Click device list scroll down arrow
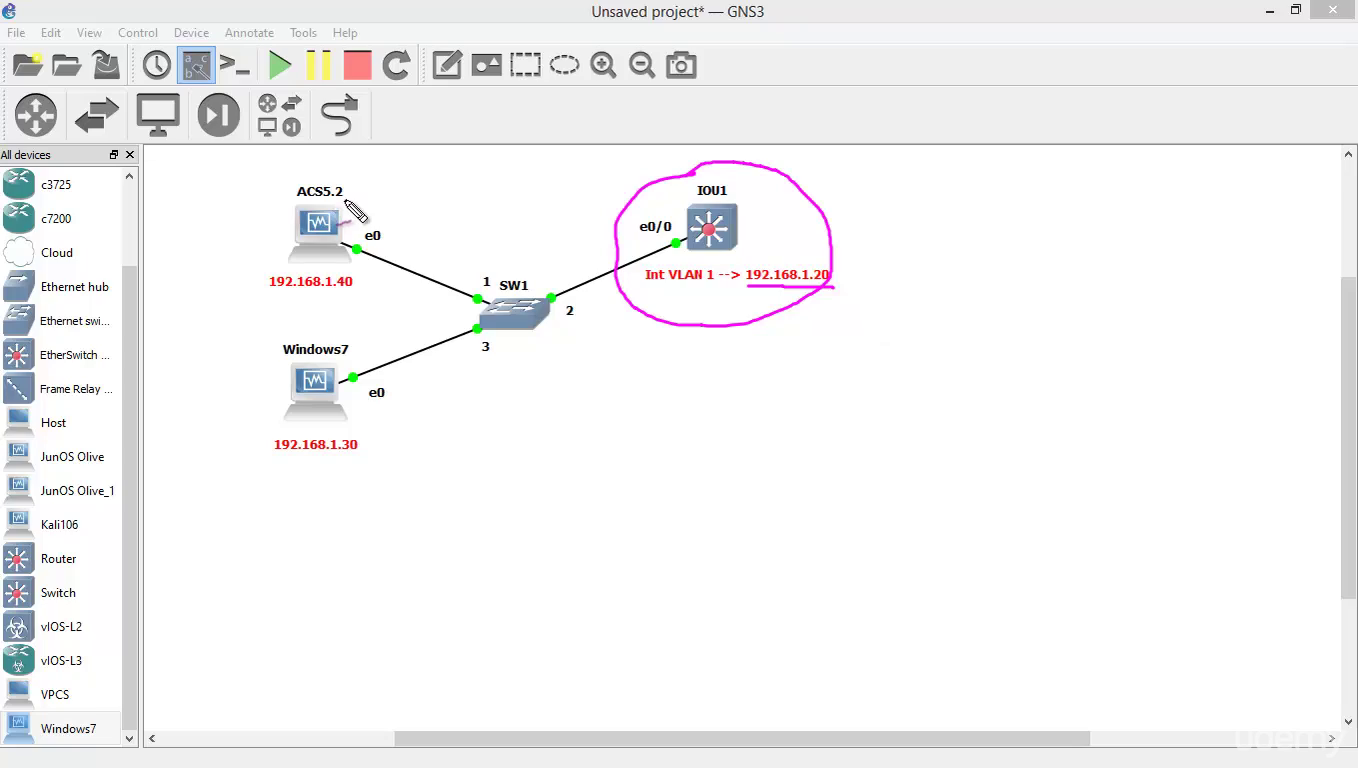1358x768 pixels. coord(129,739)
